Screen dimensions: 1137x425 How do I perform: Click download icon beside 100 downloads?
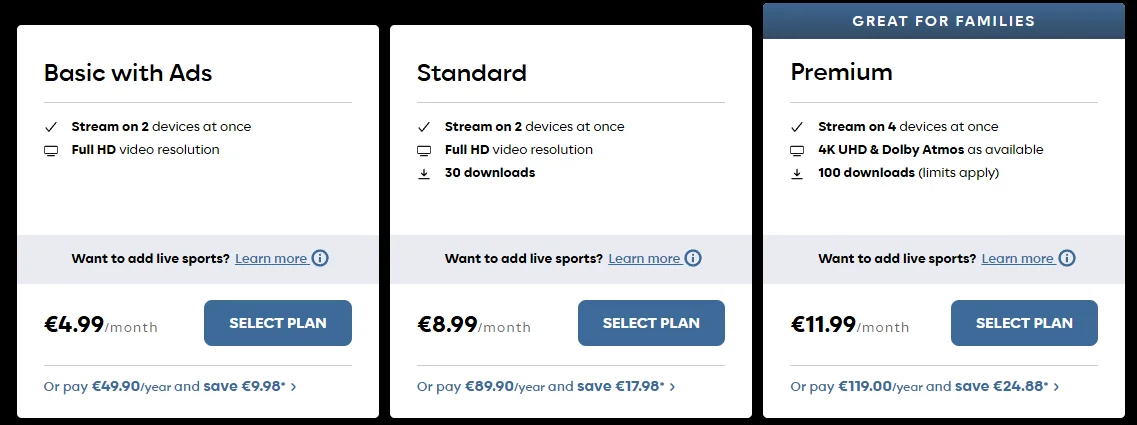pos(797,173)
